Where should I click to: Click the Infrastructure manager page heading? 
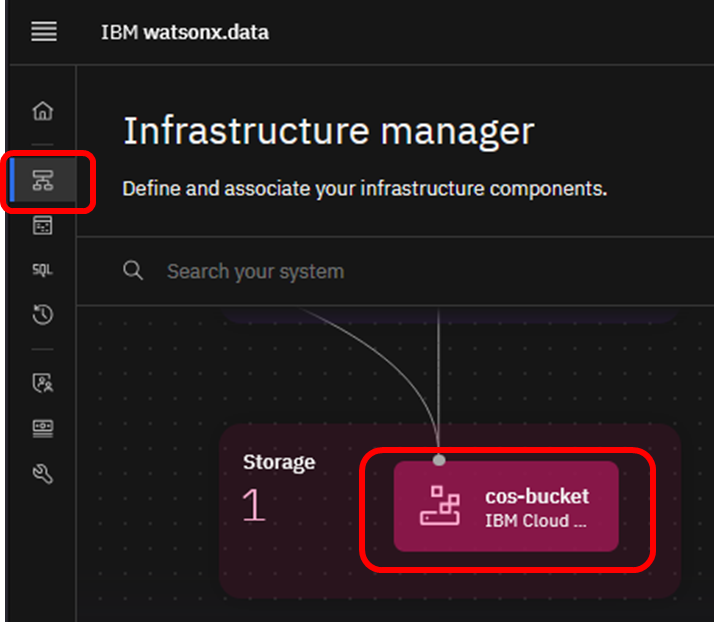coord(328,131)
